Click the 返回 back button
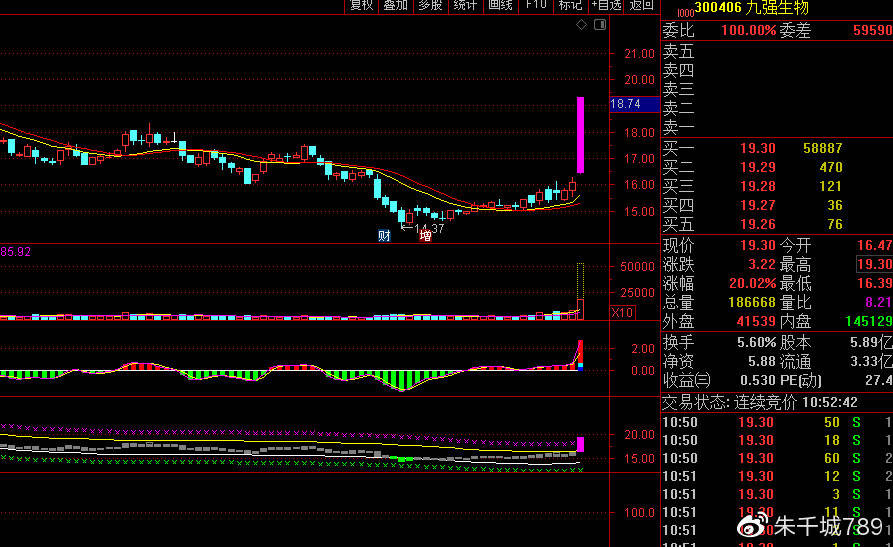Image resolution: width=893 pixels, height=547 pixels. click(x=641, y=6)
